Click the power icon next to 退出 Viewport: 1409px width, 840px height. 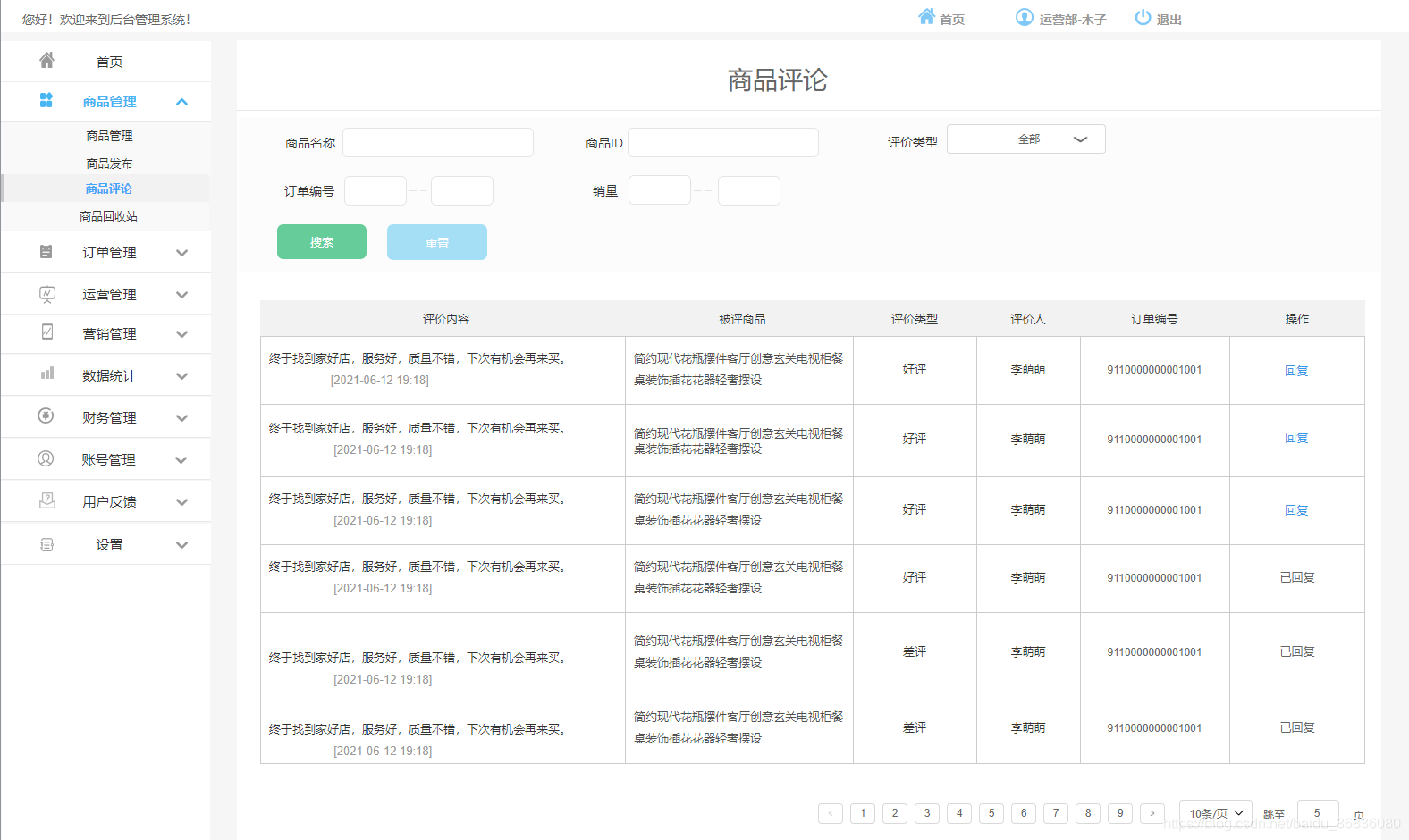tap(1143, 17)
